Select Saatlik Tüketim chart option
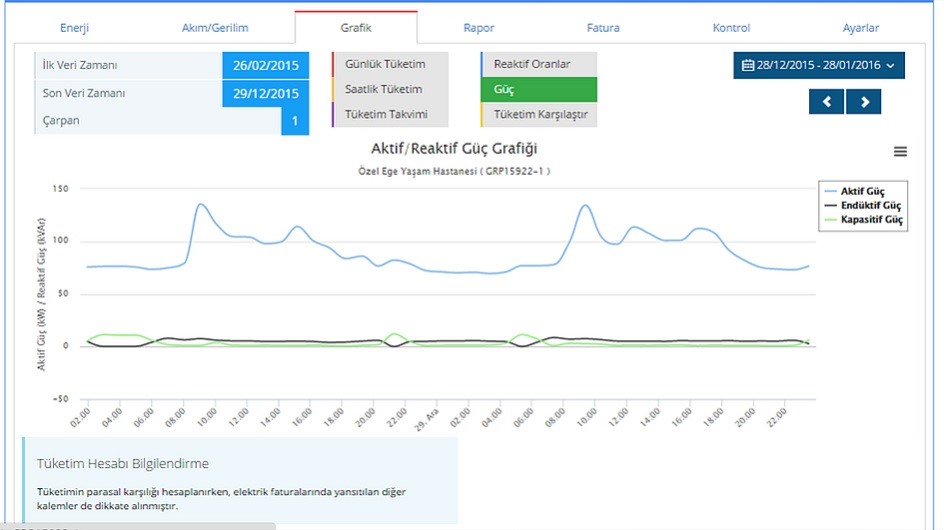Screen dimensions: 944x530 [x=390, y=89]
